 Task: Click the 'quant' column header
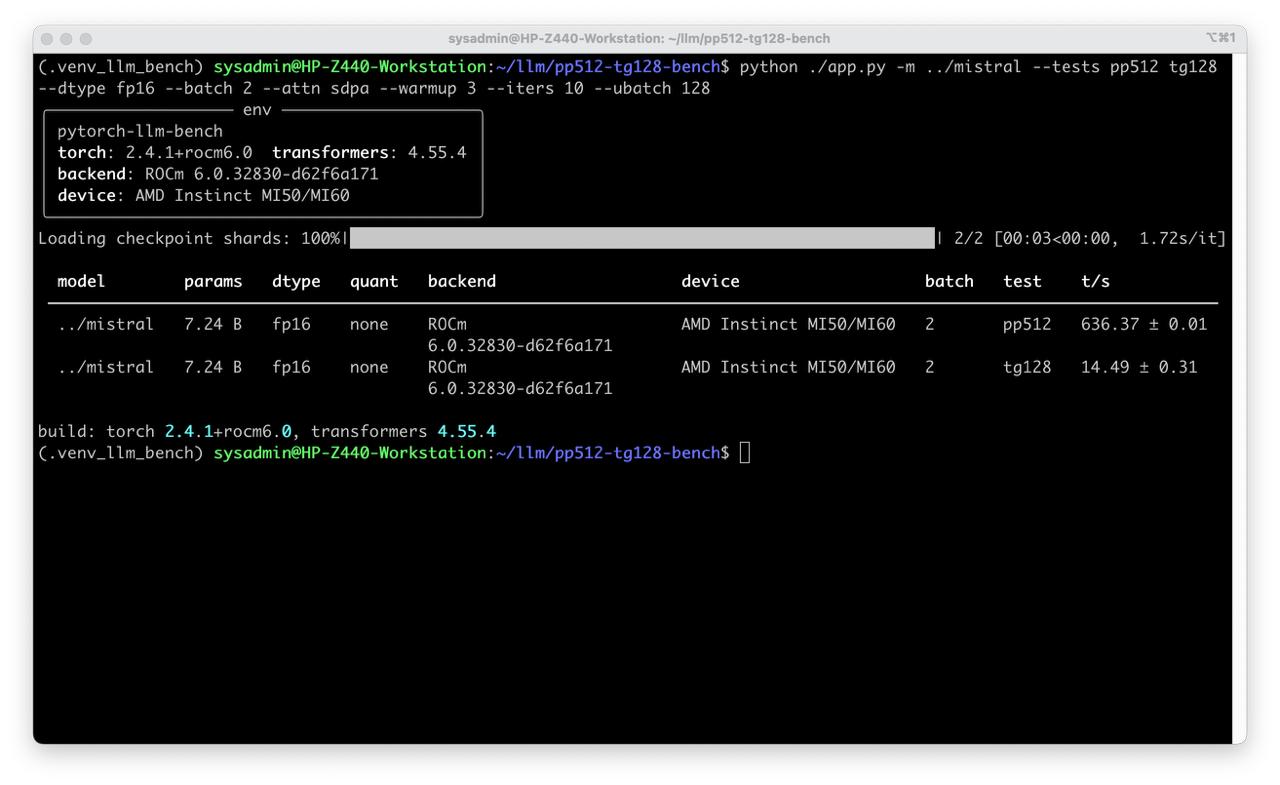tap(374, 281)
